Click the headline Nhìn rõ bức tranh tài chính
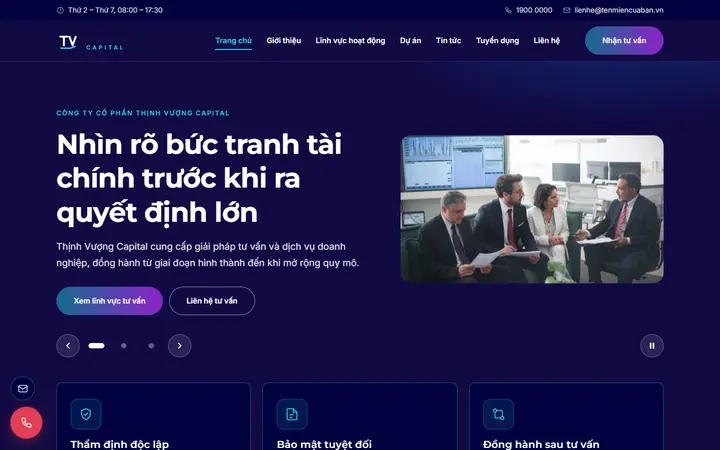 click(199, 178)
